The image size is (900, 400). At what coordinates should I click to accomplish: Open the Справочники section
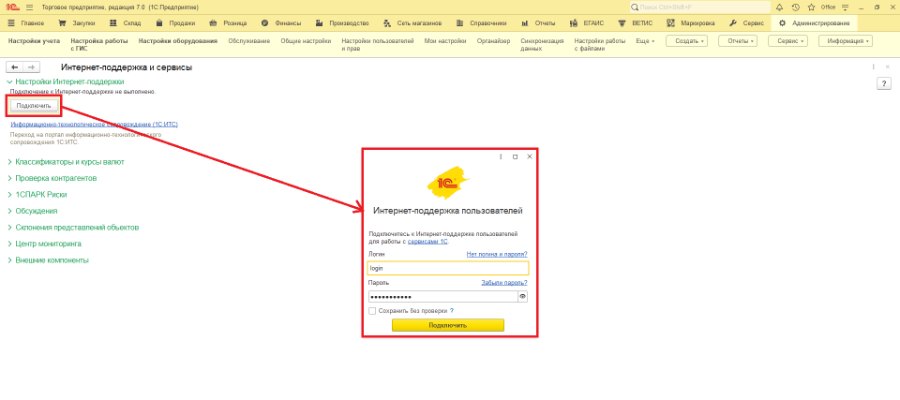pyautogui.click(x=482, y=24)
